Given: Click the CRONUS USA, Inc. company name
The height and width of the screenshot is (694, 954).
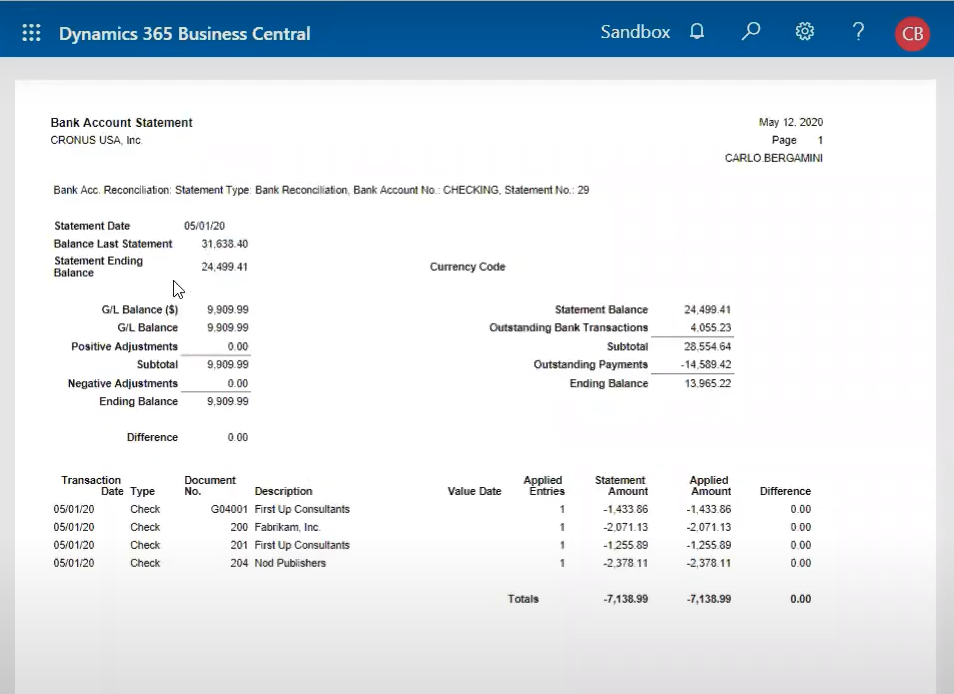Looking at the screenshot, I should (x=99, y=140).
